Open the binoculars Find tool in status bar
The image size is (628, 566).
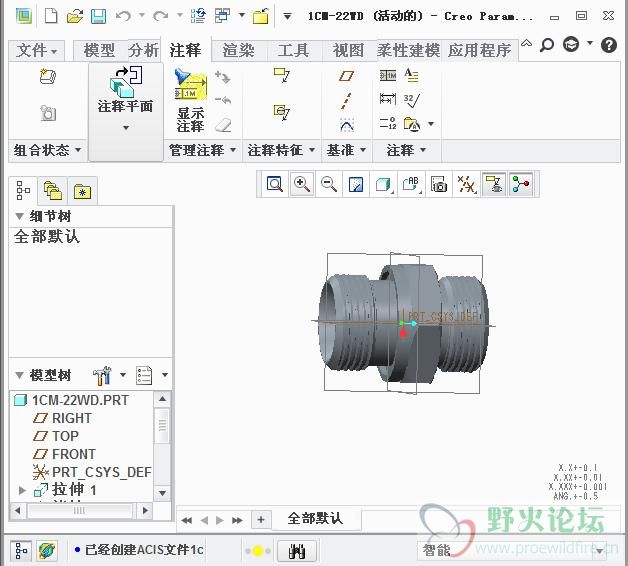[x=297, y=551]
